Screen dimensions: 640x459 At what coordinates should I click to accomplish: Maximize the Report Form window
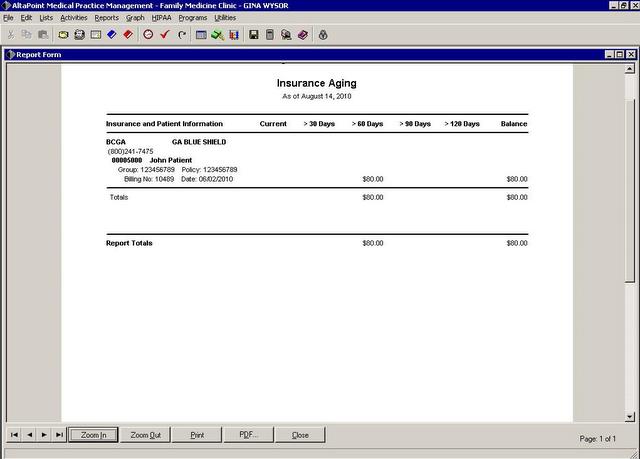click(620, 54)
